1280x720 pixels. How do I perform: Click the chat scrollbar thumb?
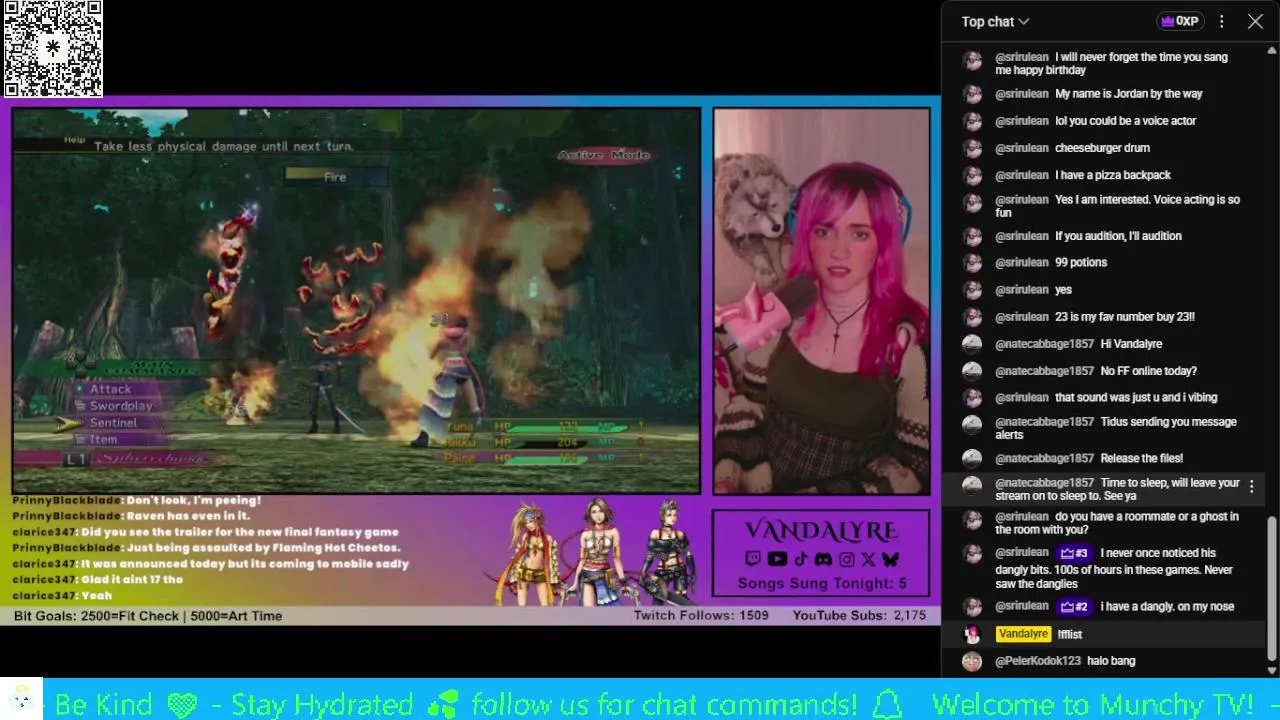(x=1272, y=586)
